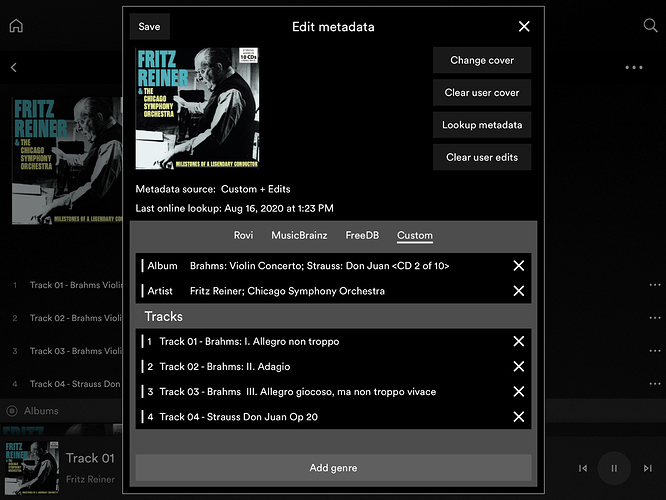Click Change cover button

point(482,60)
